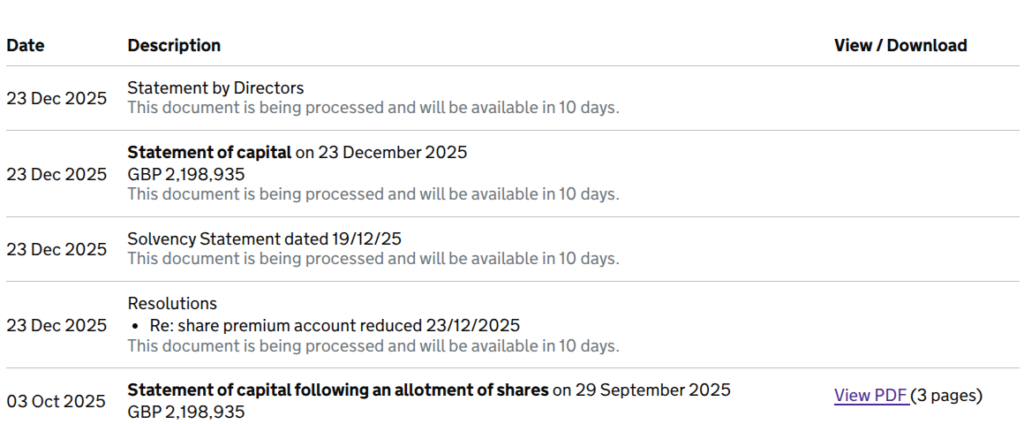1024x424 pixels.
Task: Click the Date column header
Action: point(26,45)
